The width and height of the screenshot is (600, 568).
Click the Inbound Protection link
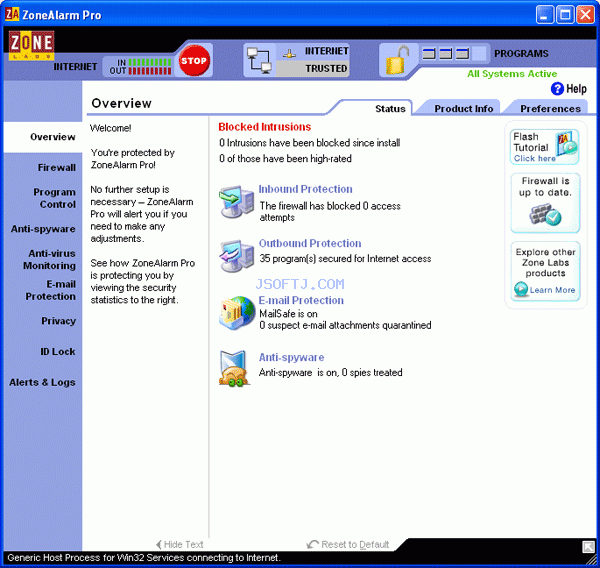[305, 189]
